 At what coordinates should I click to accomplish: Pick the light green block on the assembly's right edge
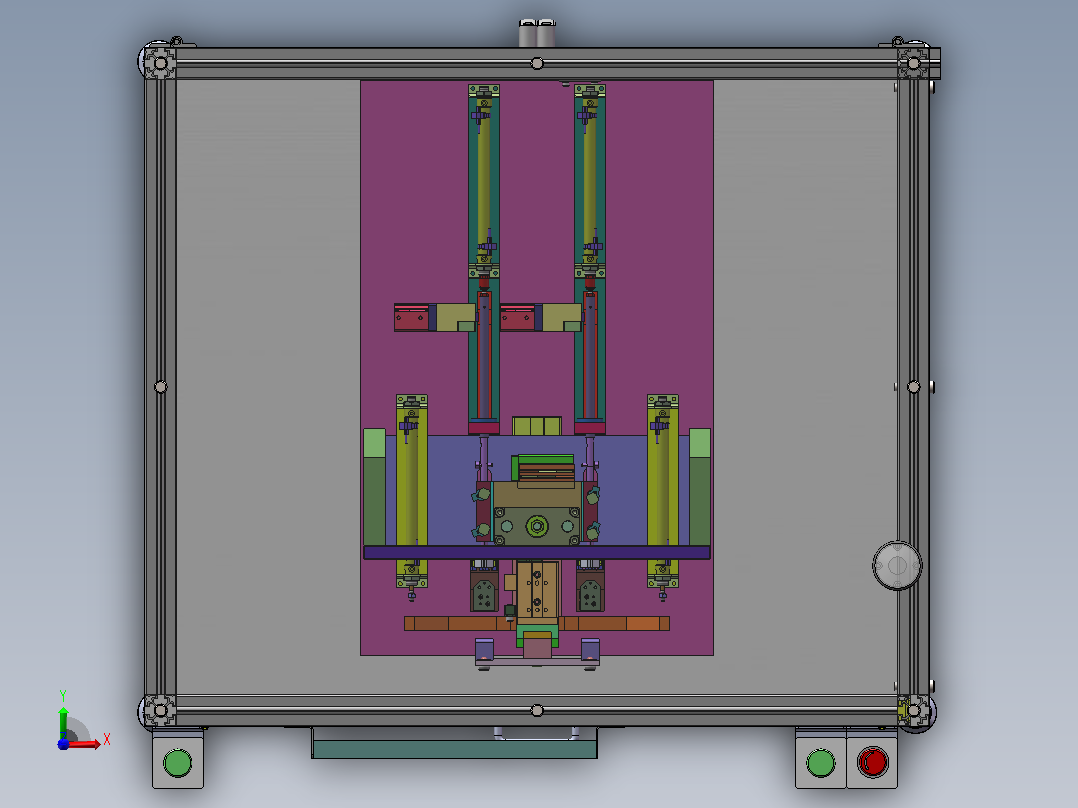(x=700, y=443)
